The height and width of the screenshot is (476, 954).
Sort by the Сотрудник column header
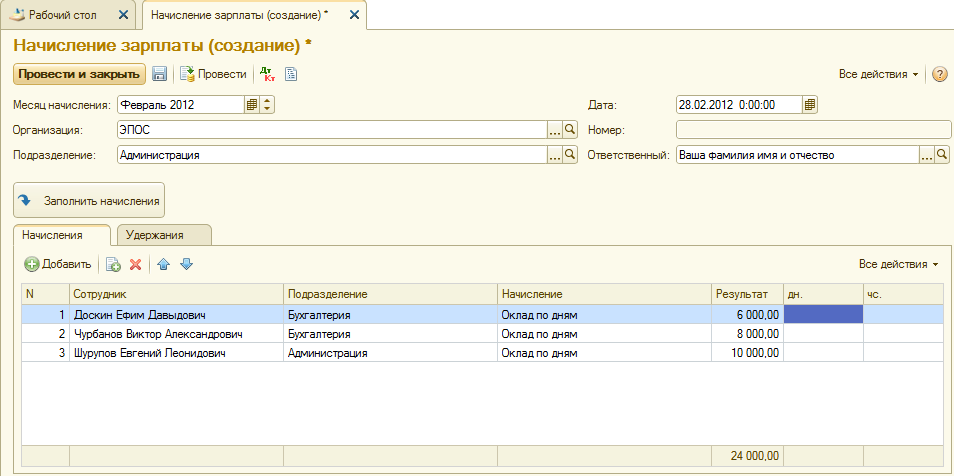(x=176, y=294)
